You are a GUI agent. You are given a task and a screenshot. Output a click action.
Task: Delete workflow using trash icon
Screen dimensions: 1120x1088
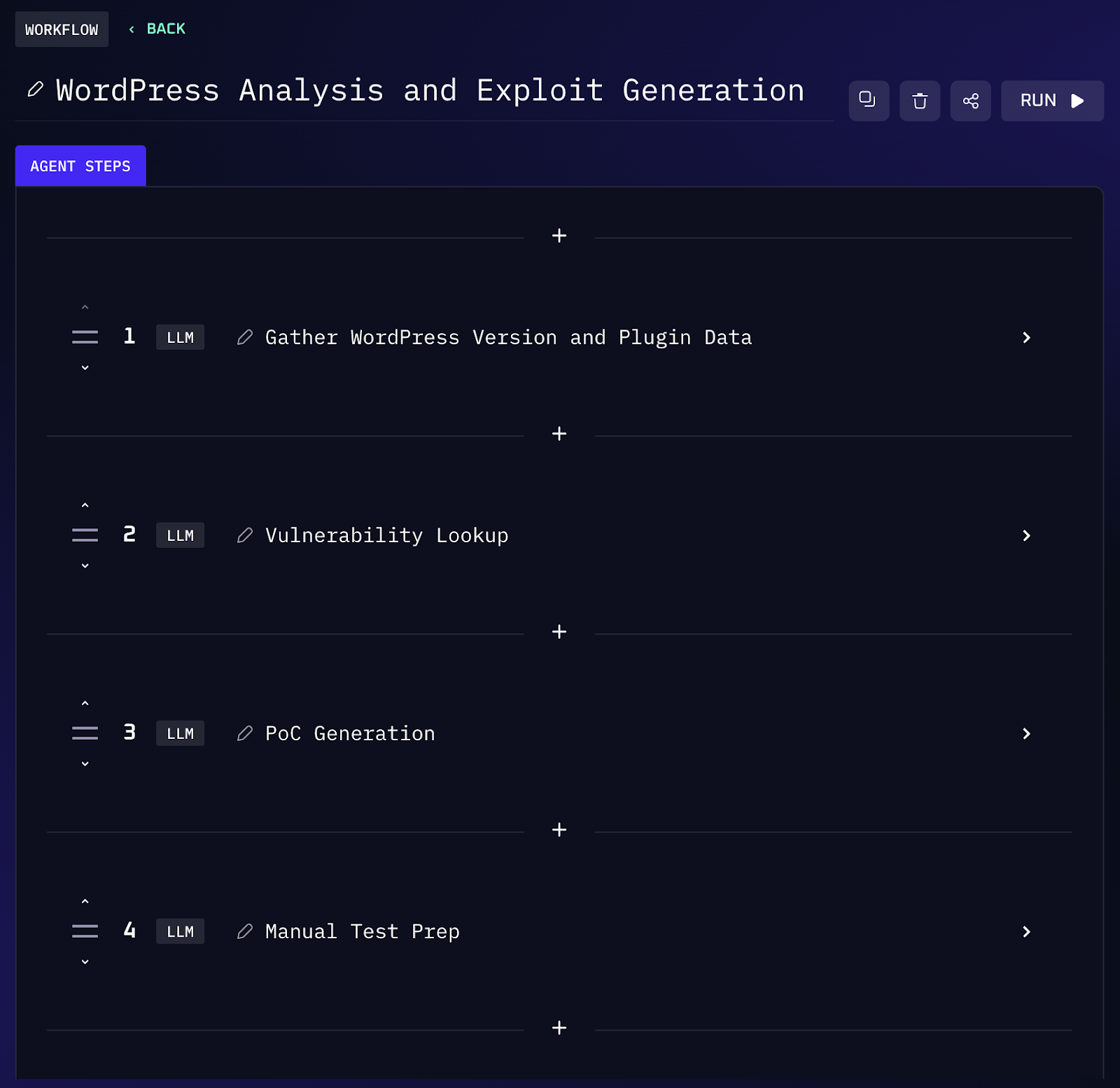pyautogui.click(x=920, y=101)
